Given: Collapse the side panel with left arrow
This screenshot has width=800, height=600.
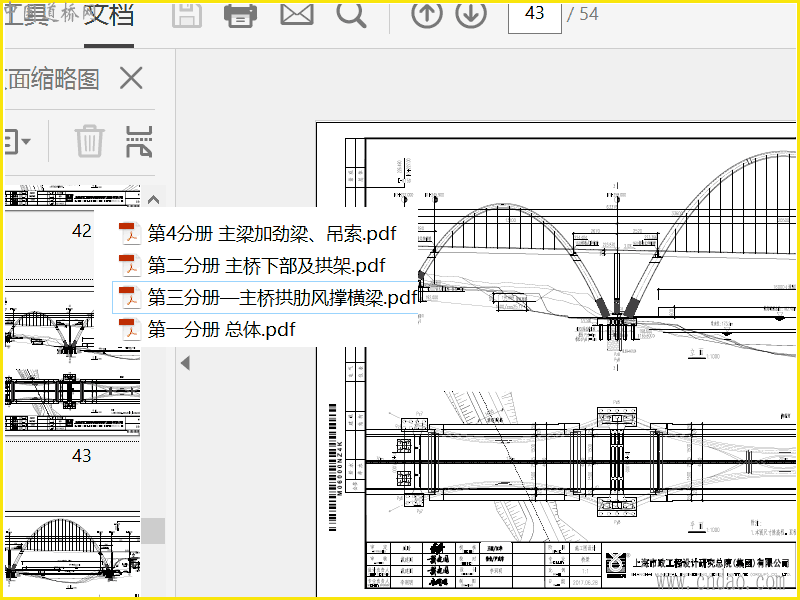Looking at the screenshot, I should coord(185,363).
